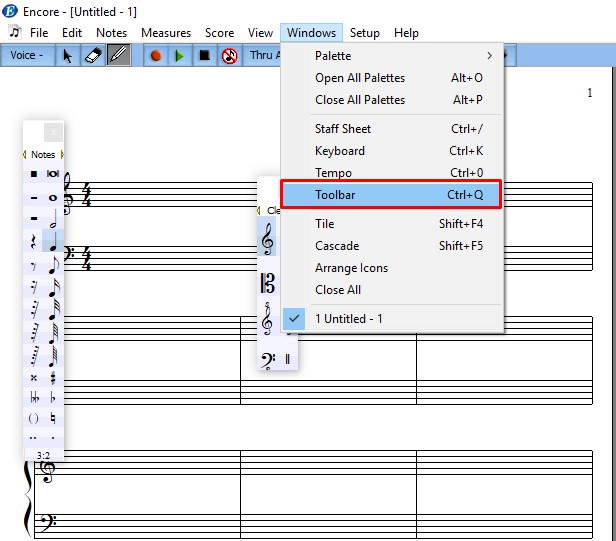Select the alto C clef in Clefs palette

[268, 283]
